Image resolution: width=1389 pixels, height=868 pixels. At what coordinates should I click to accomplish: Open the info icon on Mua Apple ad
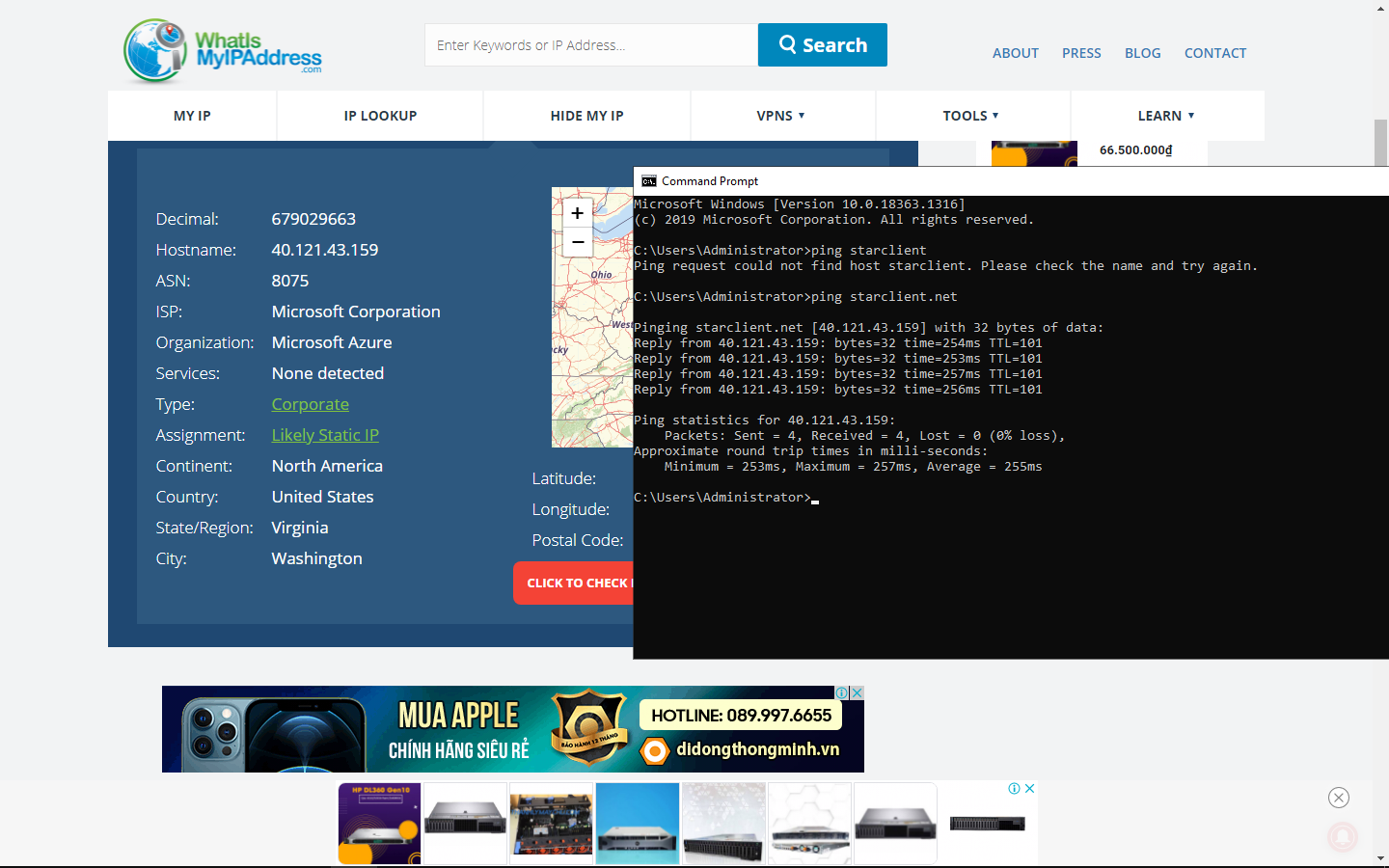tap(842, 692)
